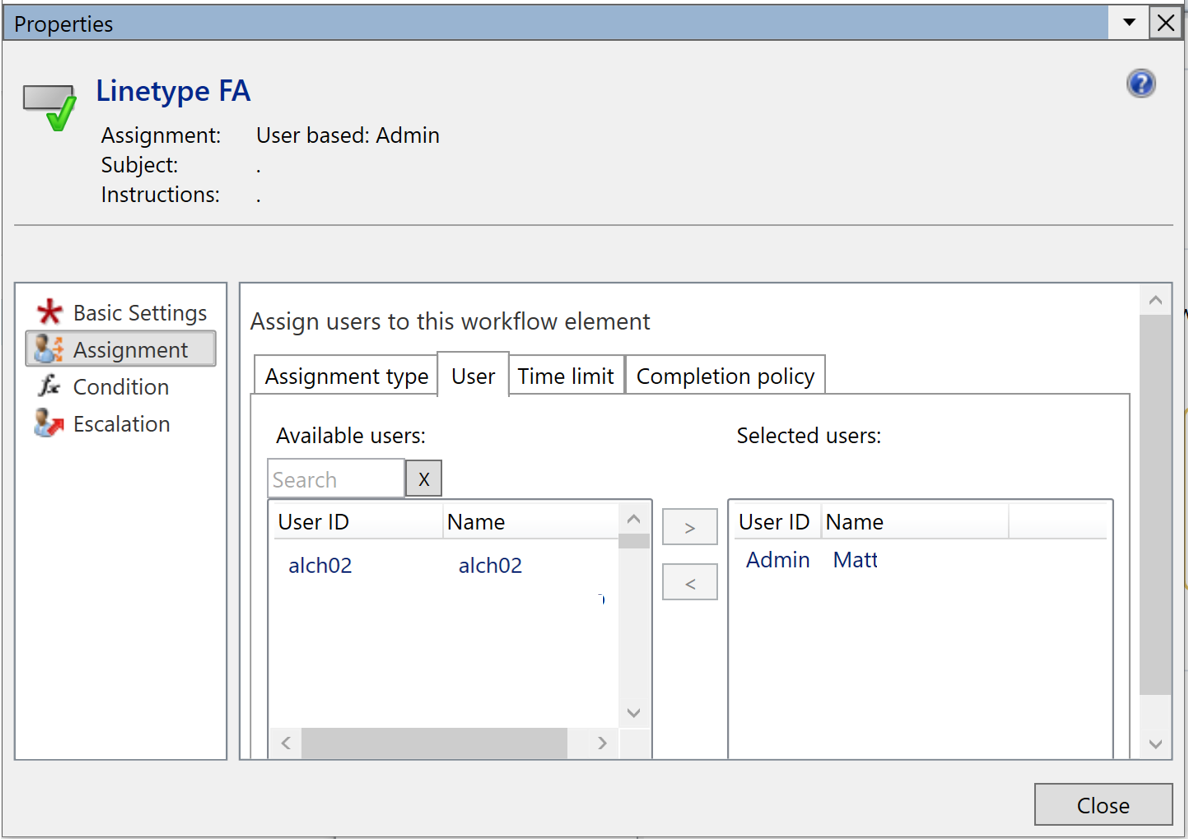Open the blue help question mark icon
Image resolution: width=1188 pixels, height=839 pixels.
(1140, 83)
